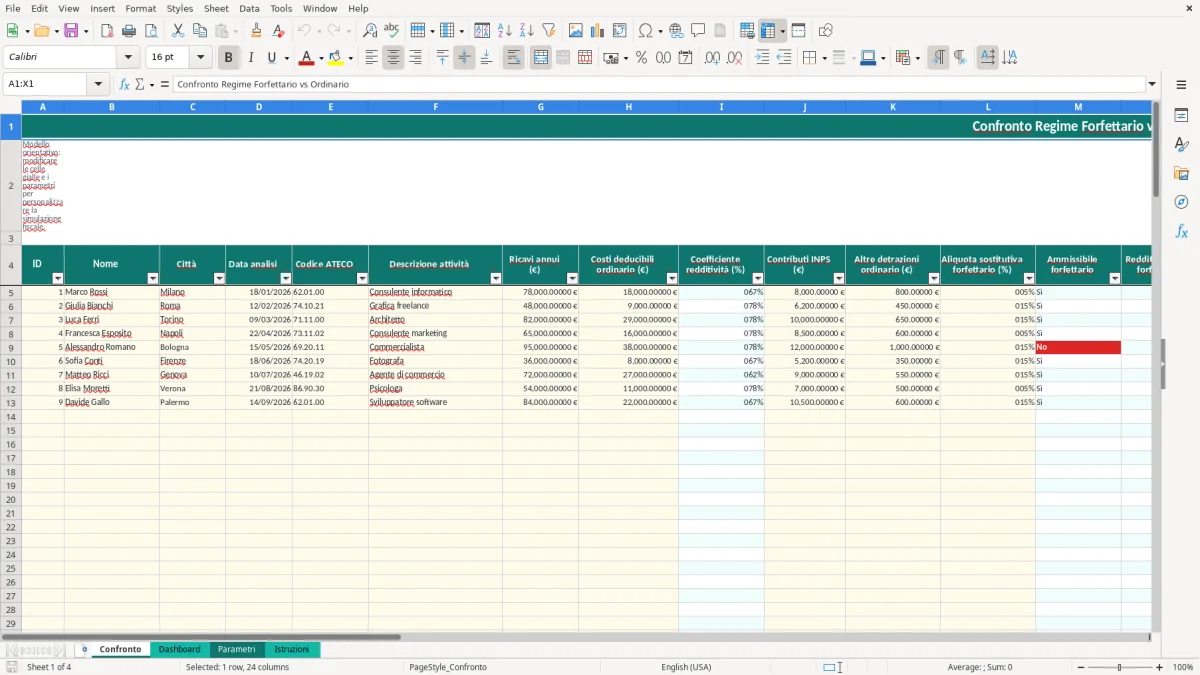This screenshot has height=675, width=1200.
Task: Open the Font Size dropdown
Action: [x=201, y=58]
